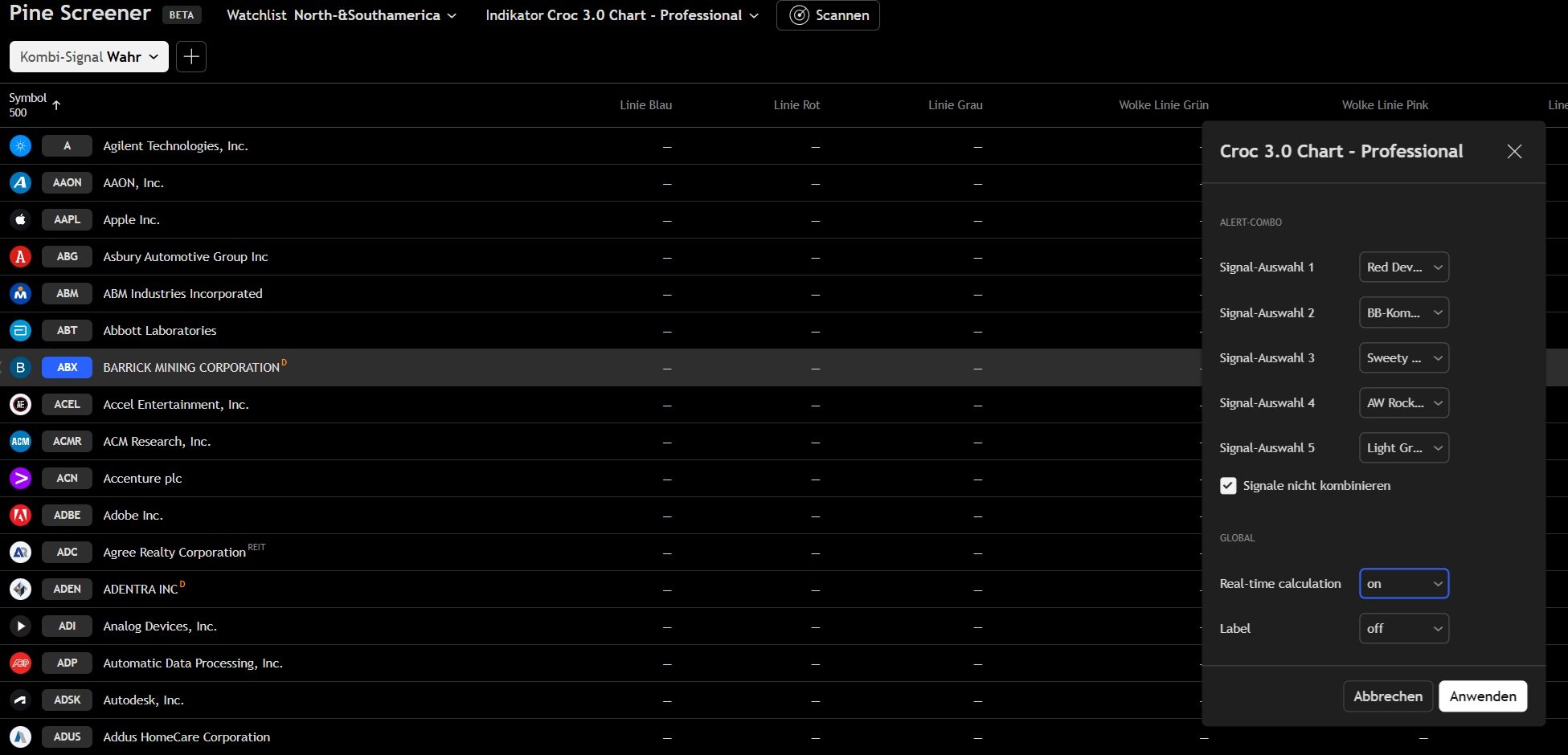This screenshot has width=1568, height=755.
Task: Click the ACM Research logo icon
Action: click(20, 441)
